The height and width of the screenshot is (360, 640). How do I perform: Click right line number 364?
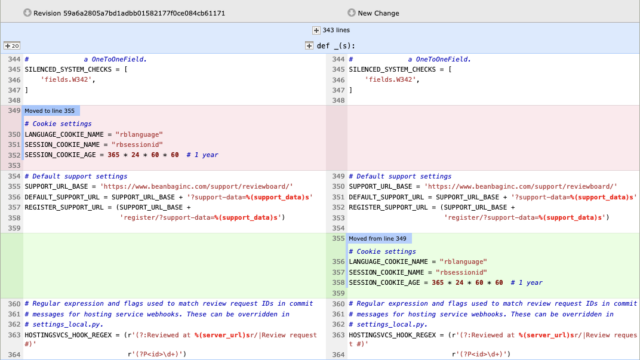(x=338, y=354)
